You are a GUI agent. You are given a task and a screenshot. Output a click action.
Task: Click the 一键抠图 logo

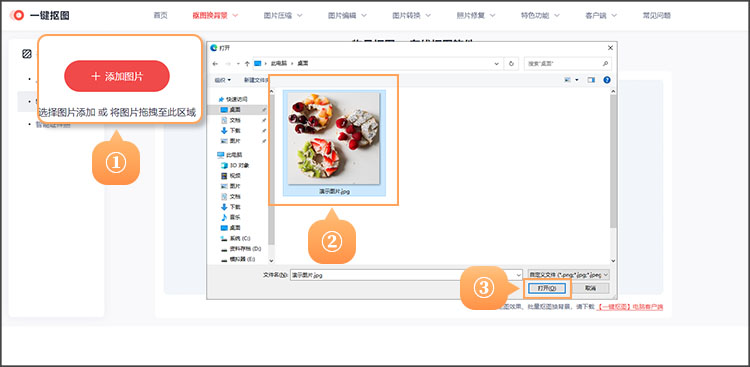pyautogui.click(x=40, y=15)
